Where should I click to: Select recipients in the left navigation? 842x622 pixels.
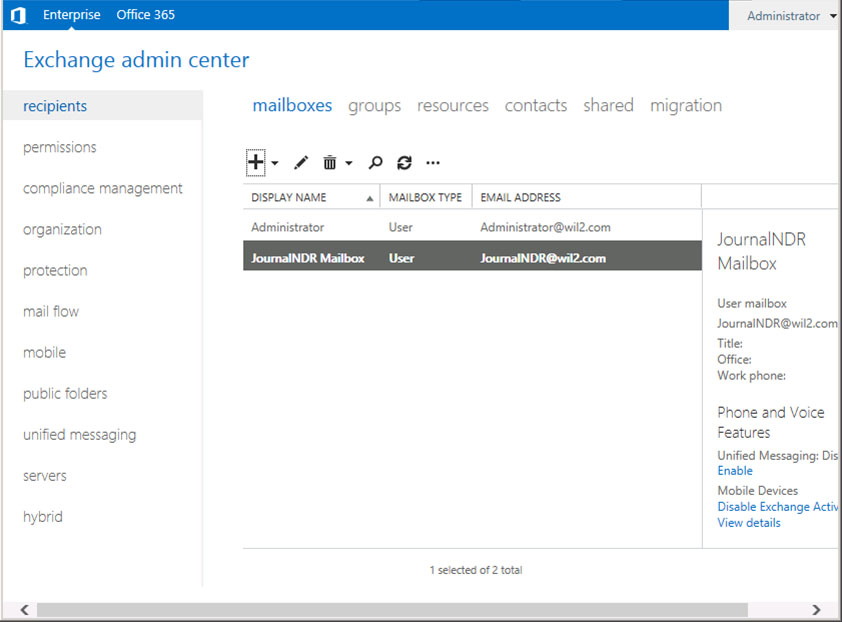coord(103,106)
